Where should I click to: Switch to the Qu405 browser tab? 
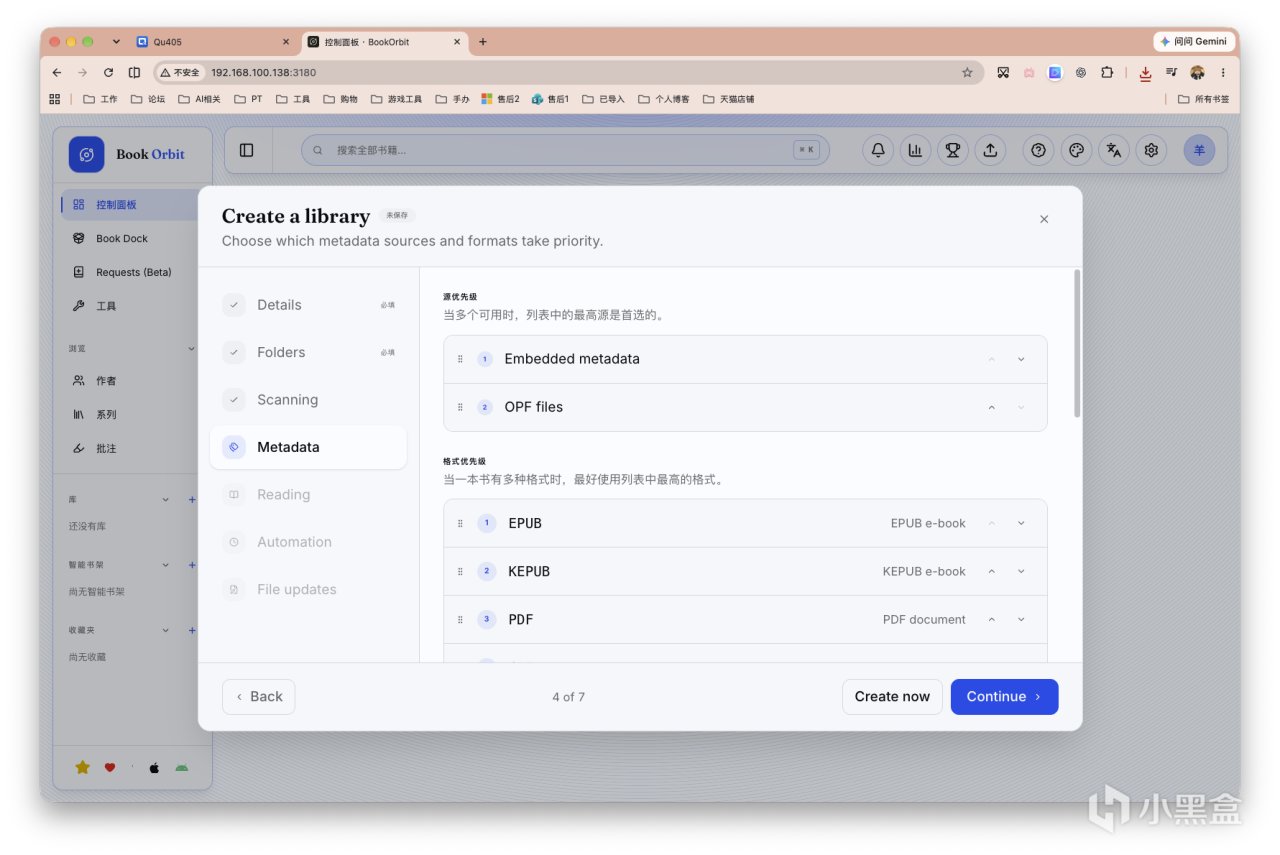pyautogui.click(x=213, y=42)
